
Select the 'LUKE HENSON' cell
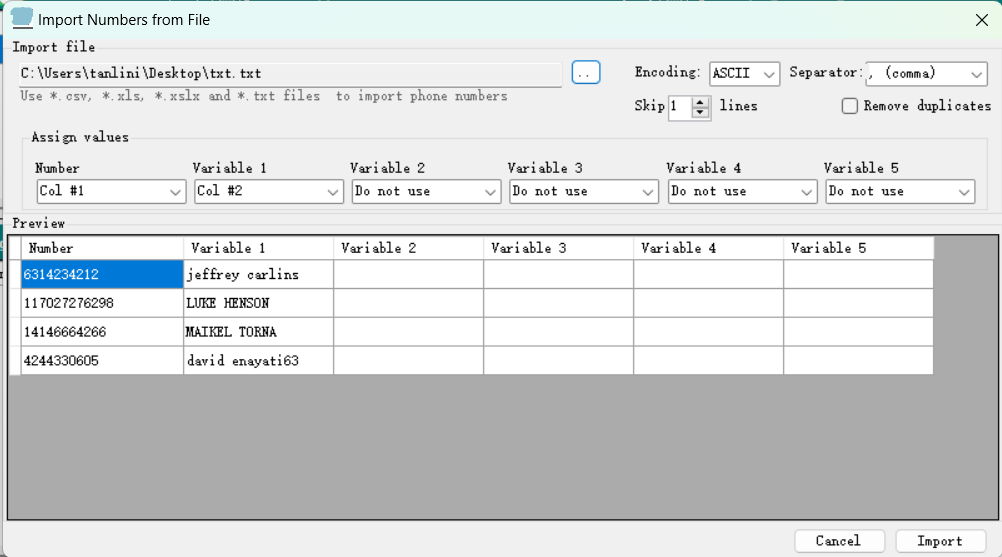pyautogui.click(x=258, y=303)
